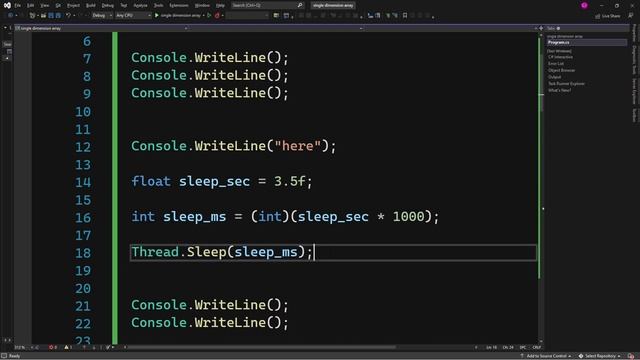Open the Select Repository dropdown

tap(600, 356)
